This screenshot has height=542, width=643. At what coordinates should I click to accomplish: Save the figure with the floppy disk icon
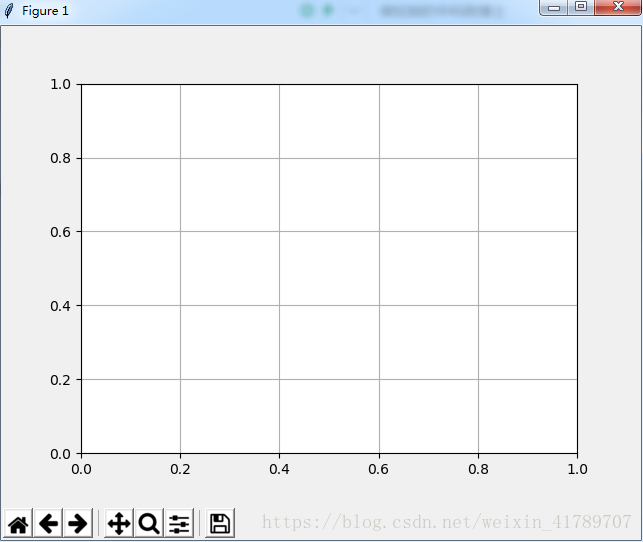pyautogui.click(x=220, y=523)
